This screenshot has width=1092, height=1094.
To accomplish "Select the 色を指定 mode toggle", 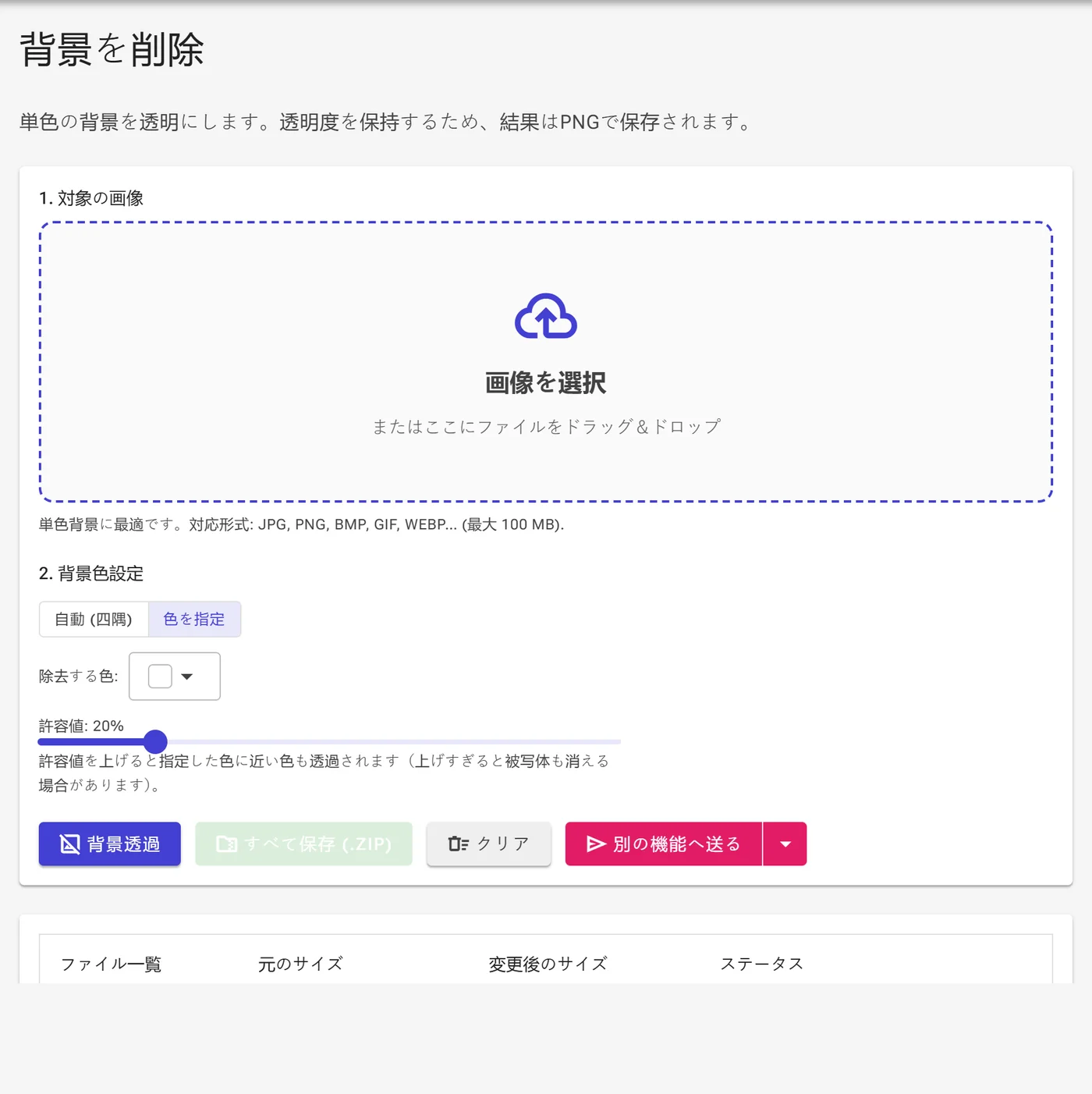I will (194, 619).
